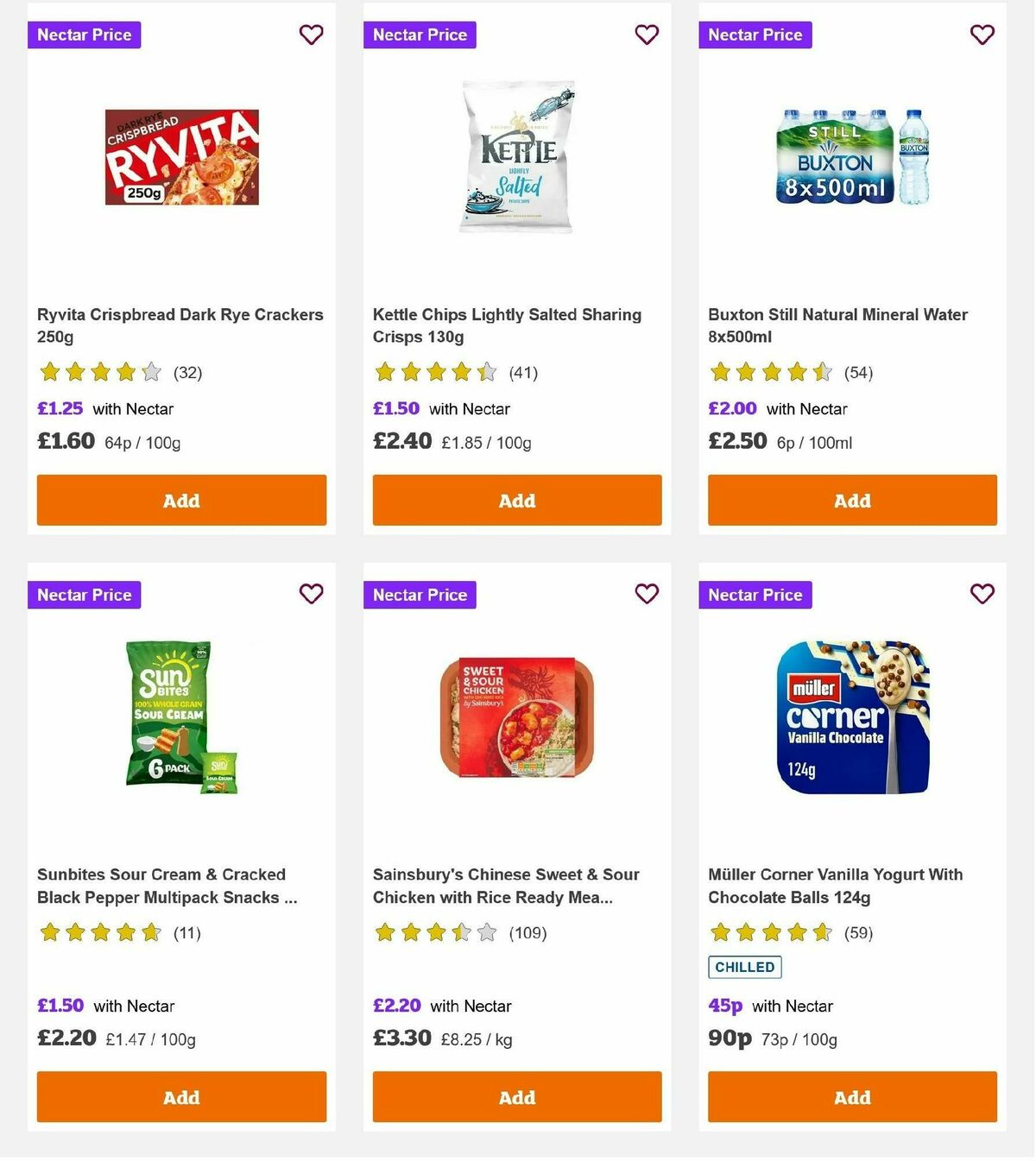Favorite the Buxton Still Water heart icon
This screenshot has height=1161, width=1036.
pyautogui.click(x=982, y=35)
